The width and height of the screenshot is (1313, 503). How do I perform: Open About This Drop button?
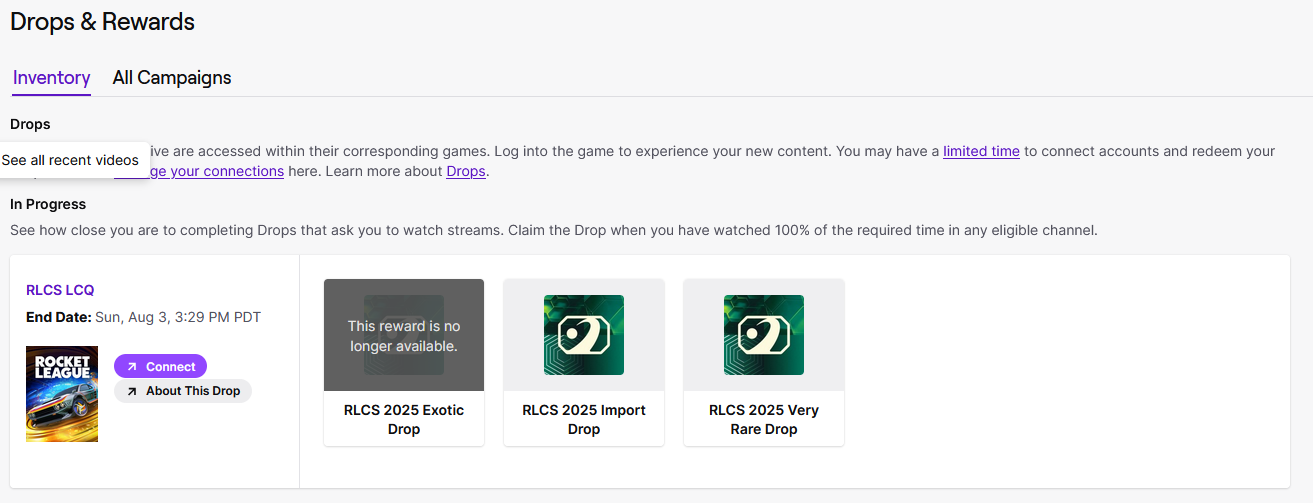(x=183, y=391)
